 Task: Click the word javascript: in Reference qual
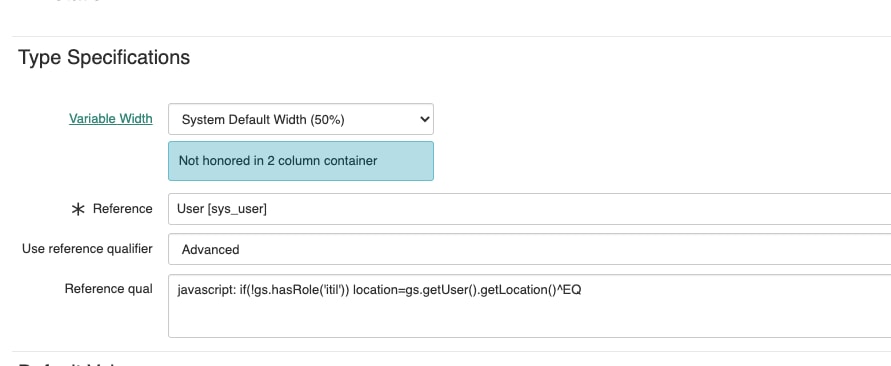203,290
